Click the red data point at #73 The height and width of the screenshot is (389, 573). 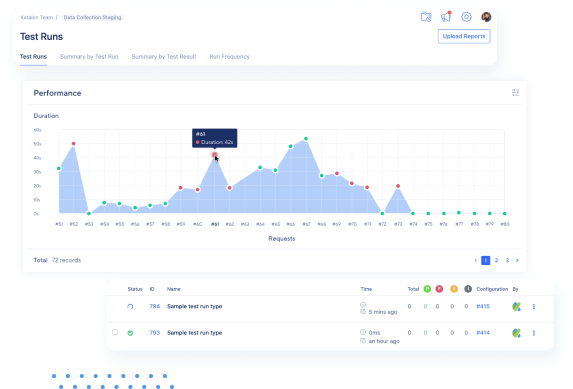point(398,186)
